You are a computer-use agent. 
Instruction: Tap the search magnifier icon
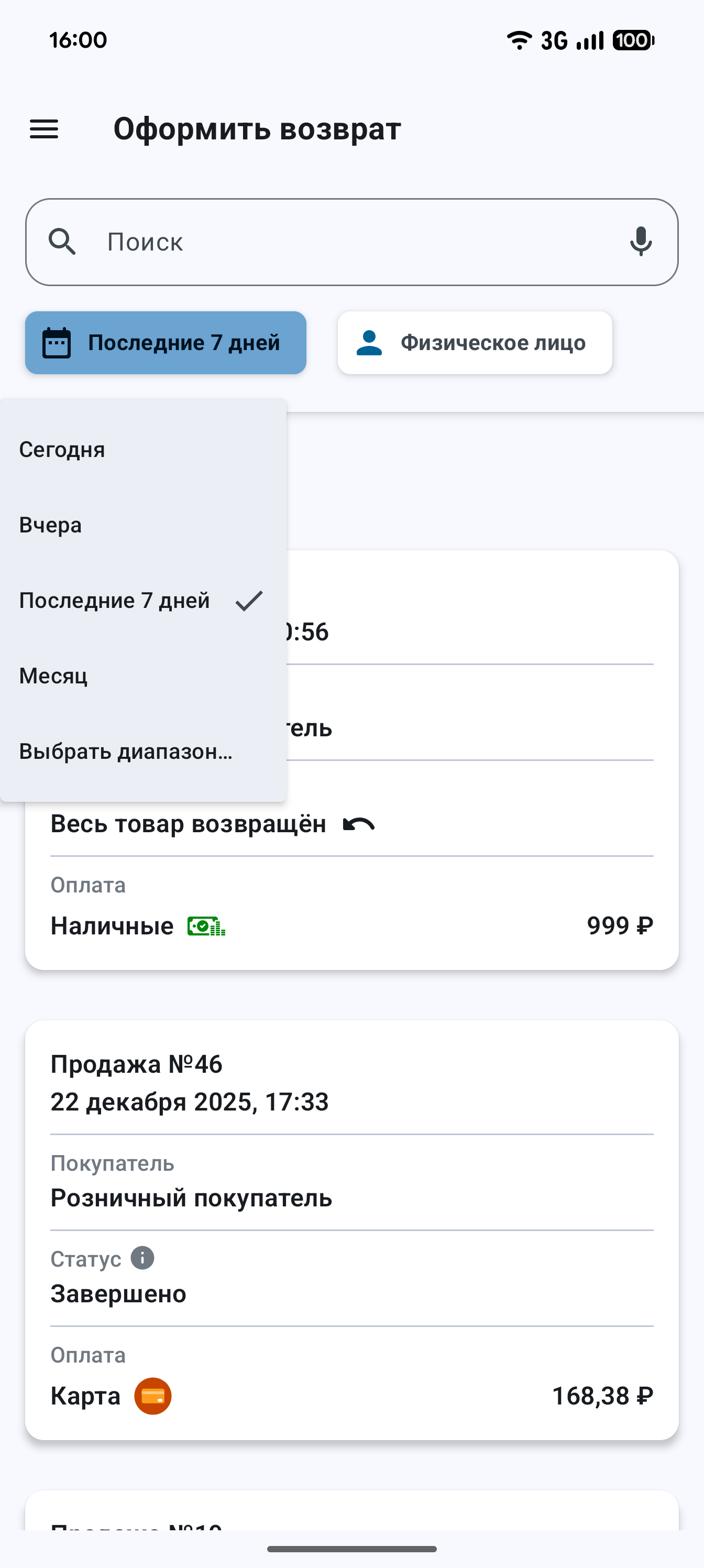click(62, 242)
